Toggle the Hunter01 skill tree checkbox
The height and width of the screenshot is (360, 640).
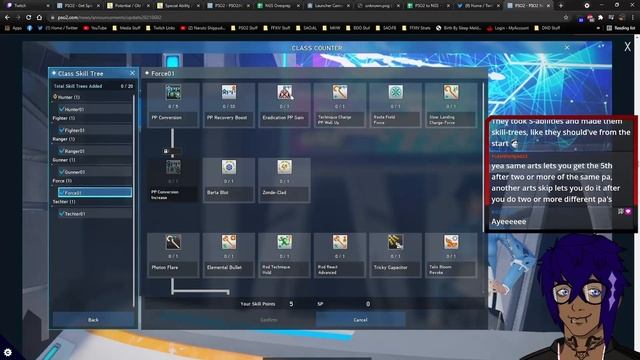[62, 109]
